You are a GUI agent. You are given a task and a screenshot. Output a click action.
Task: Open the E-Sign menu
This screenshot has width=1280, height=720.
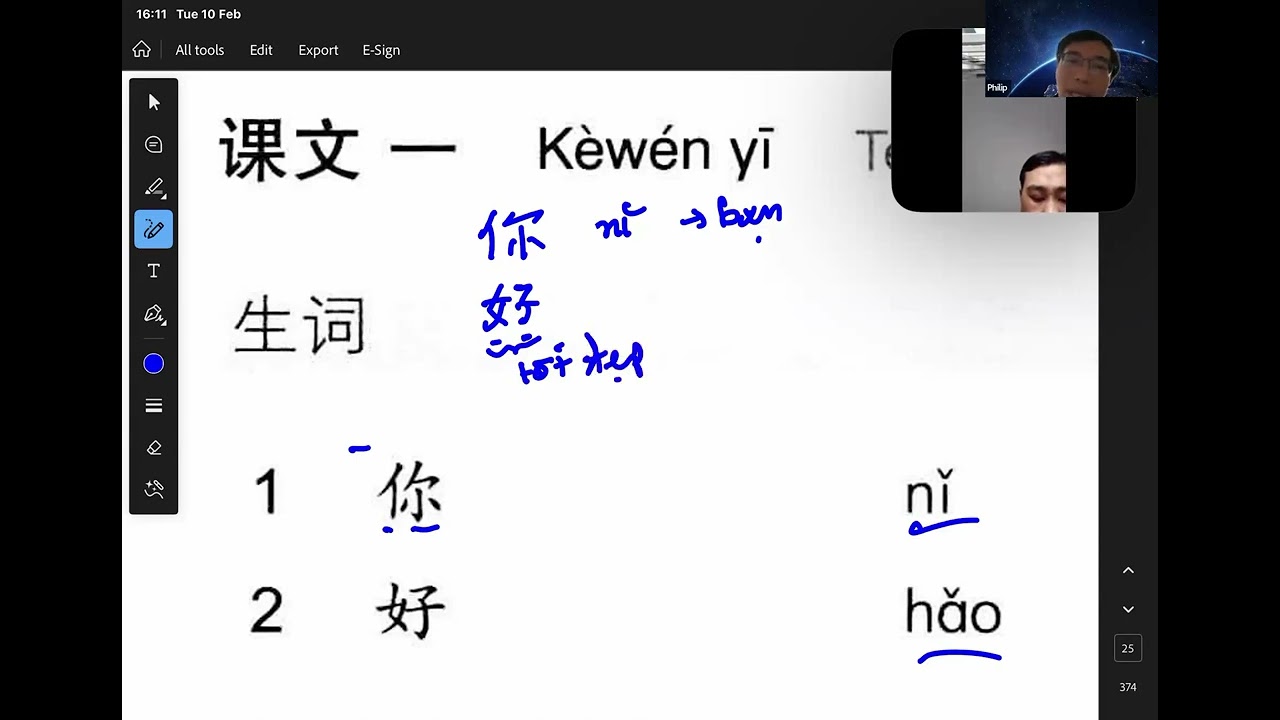381,50
